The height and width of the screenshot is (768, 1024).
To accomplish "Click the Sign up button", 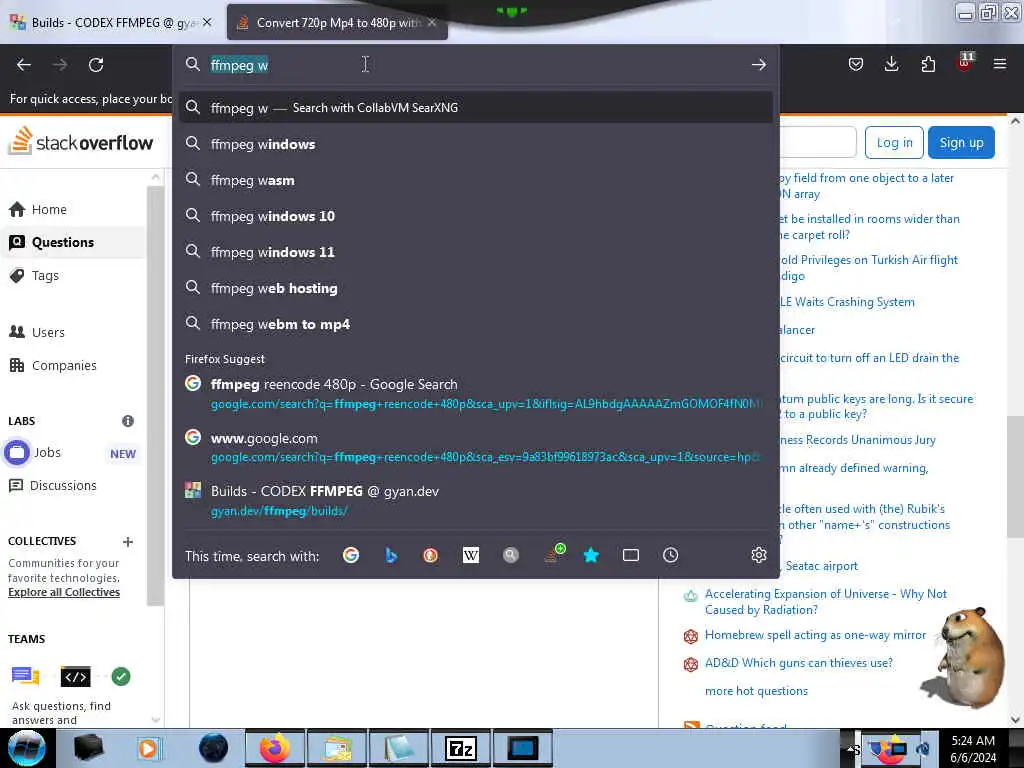I will [x=961, y=142].
